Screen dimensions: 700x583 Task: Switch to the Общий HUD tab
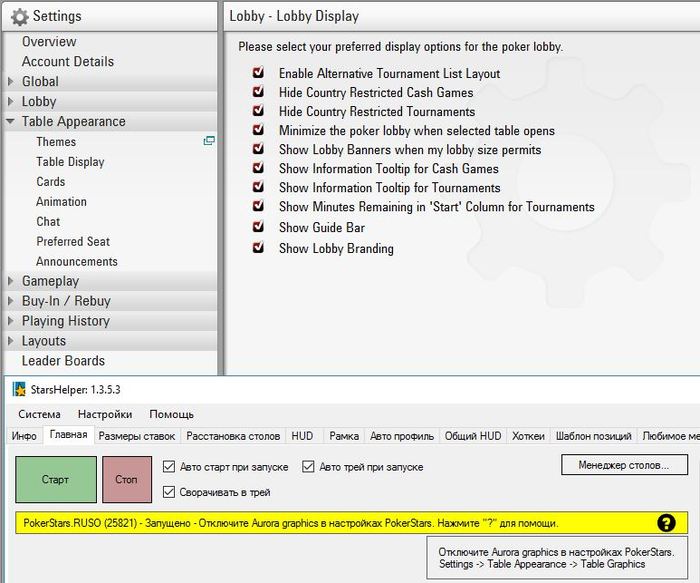(473, 436)
